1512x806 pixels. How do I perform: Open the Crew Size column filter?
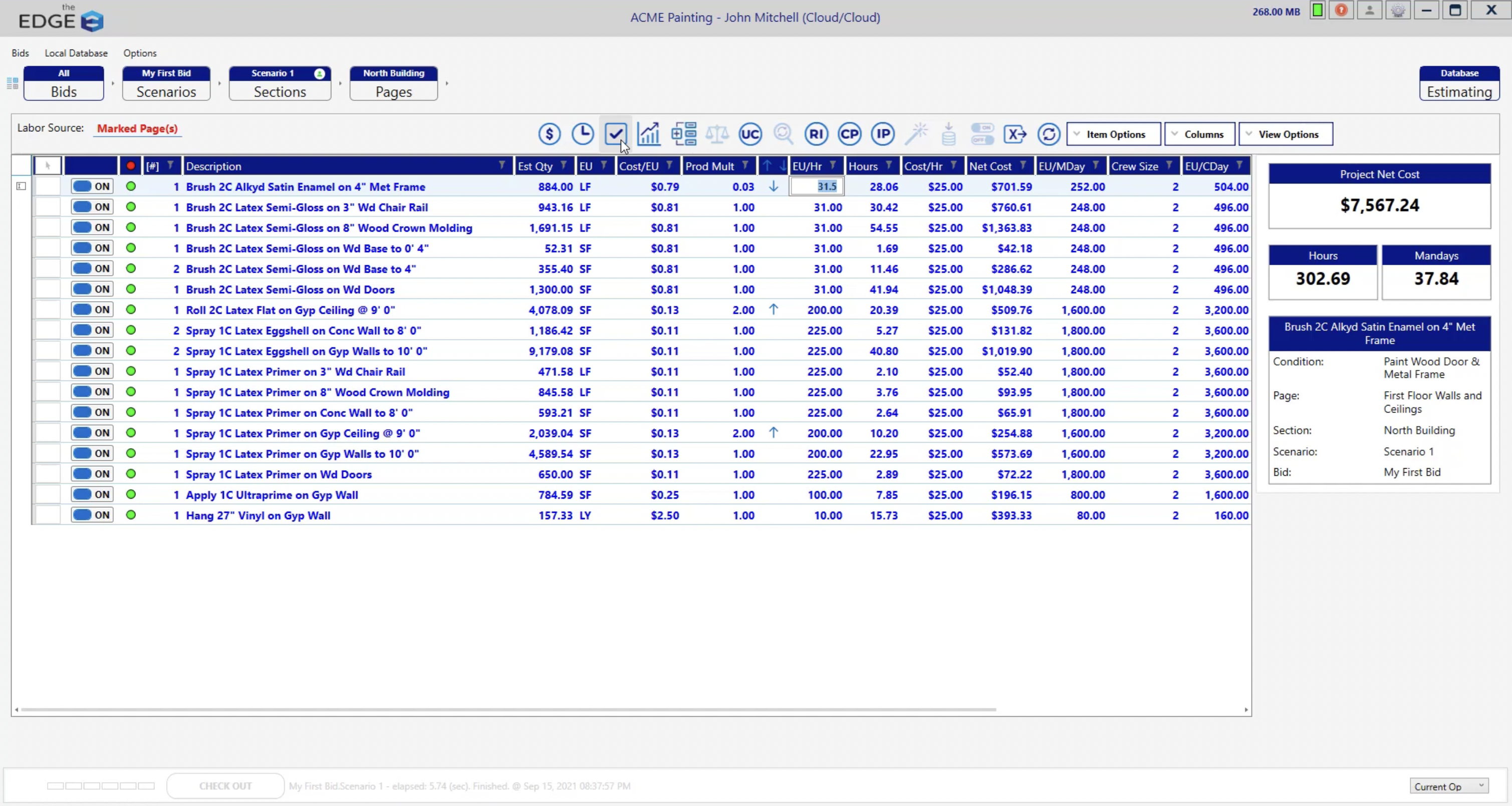[1169, 165]
